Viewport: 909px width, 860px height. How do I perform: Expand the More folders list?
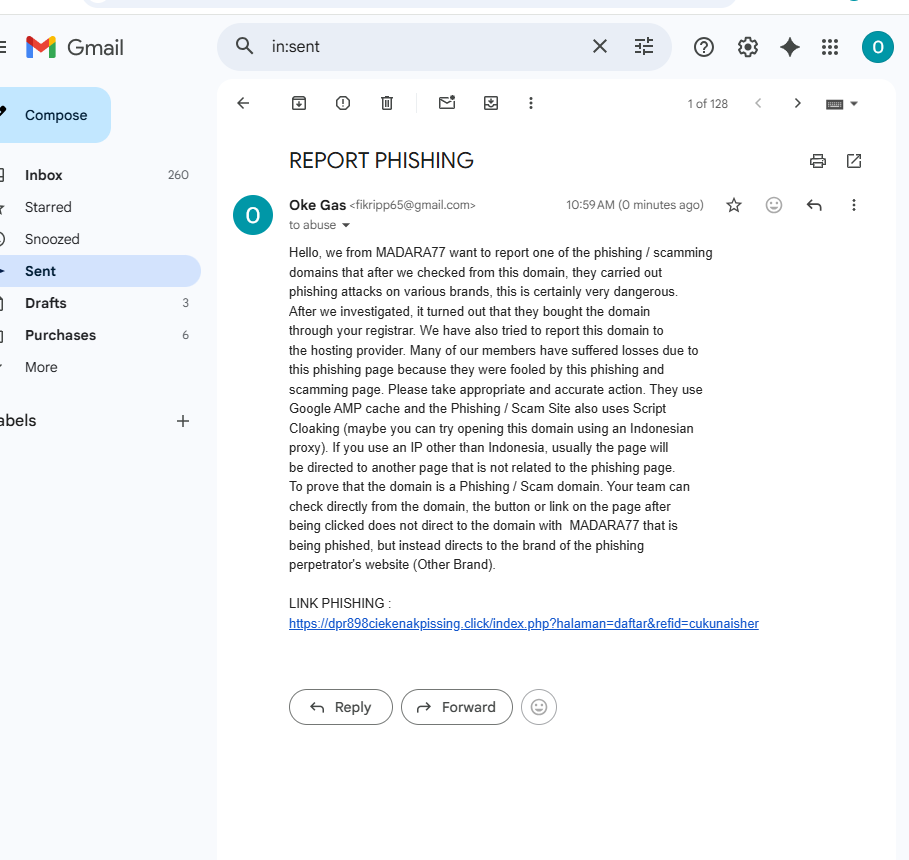[99, 367]
